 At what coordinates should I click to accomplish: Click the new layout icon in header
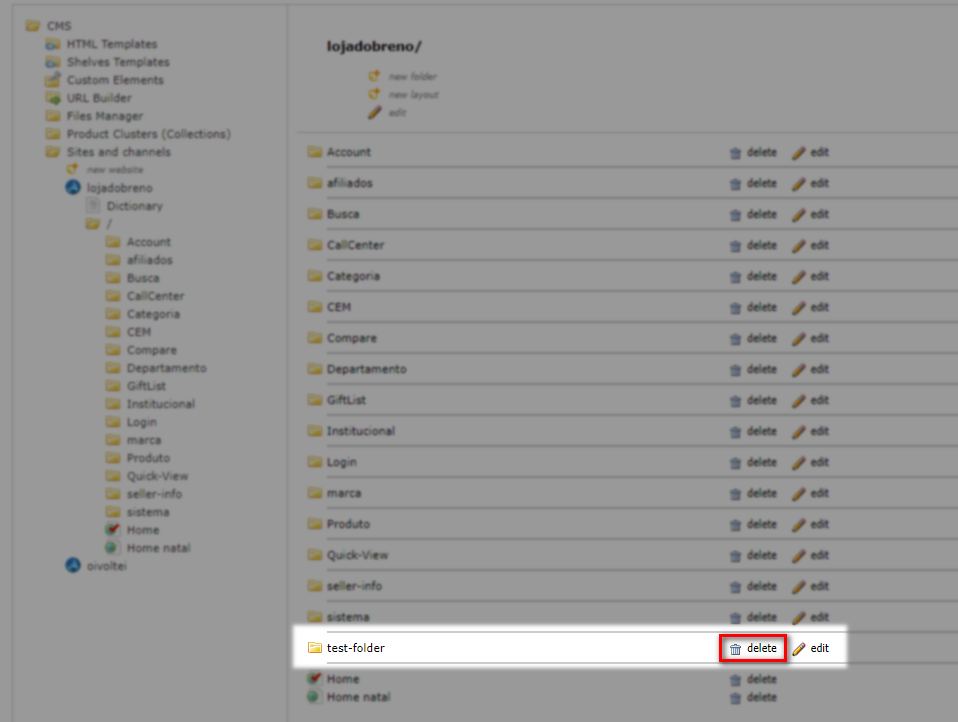click(375, 94)
